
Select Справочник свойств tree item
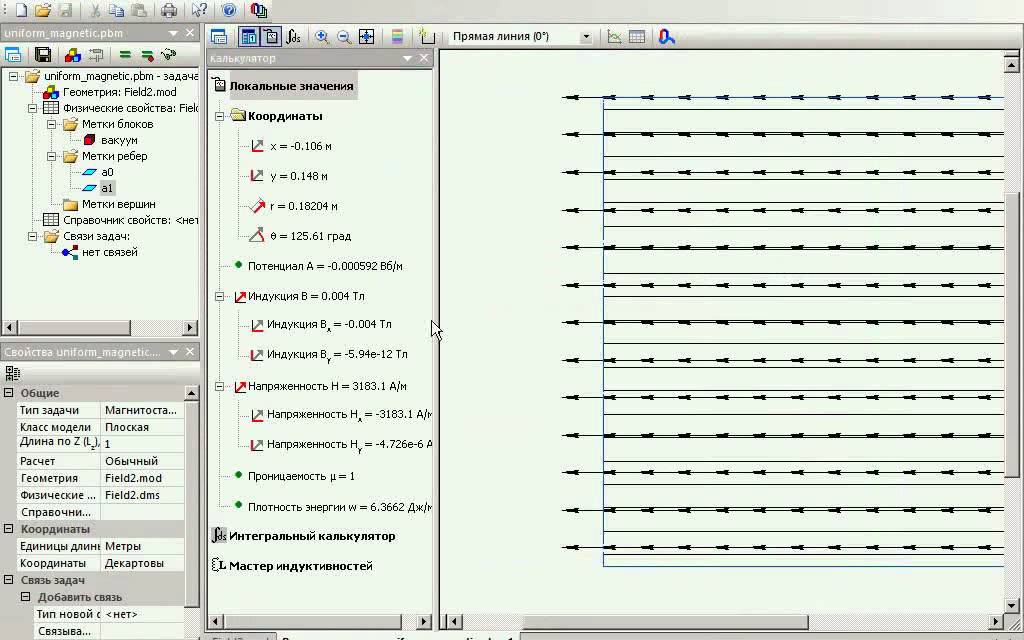[130, 220]
